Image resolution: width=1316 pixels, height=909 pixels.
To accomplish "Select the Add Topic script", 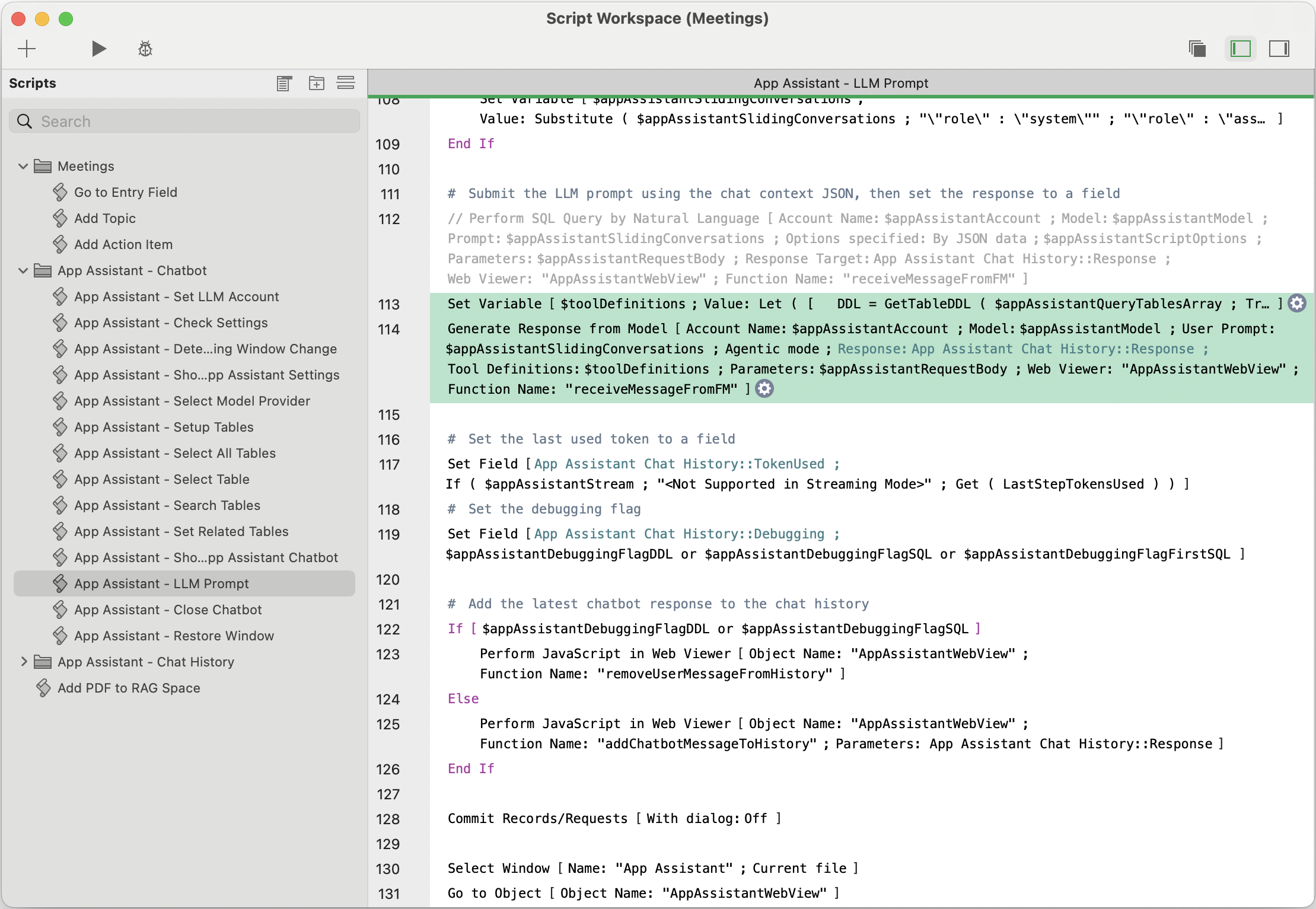I will coord(105,219).
